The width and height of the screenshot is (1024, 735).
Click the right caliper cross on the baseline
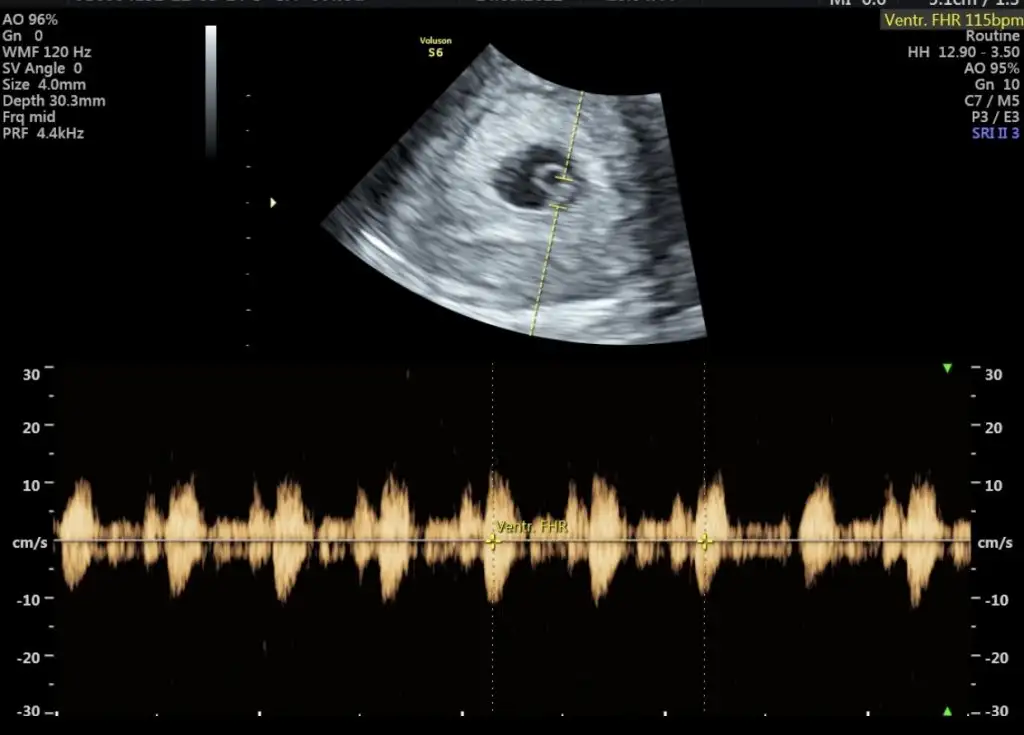tap(705, 541)
